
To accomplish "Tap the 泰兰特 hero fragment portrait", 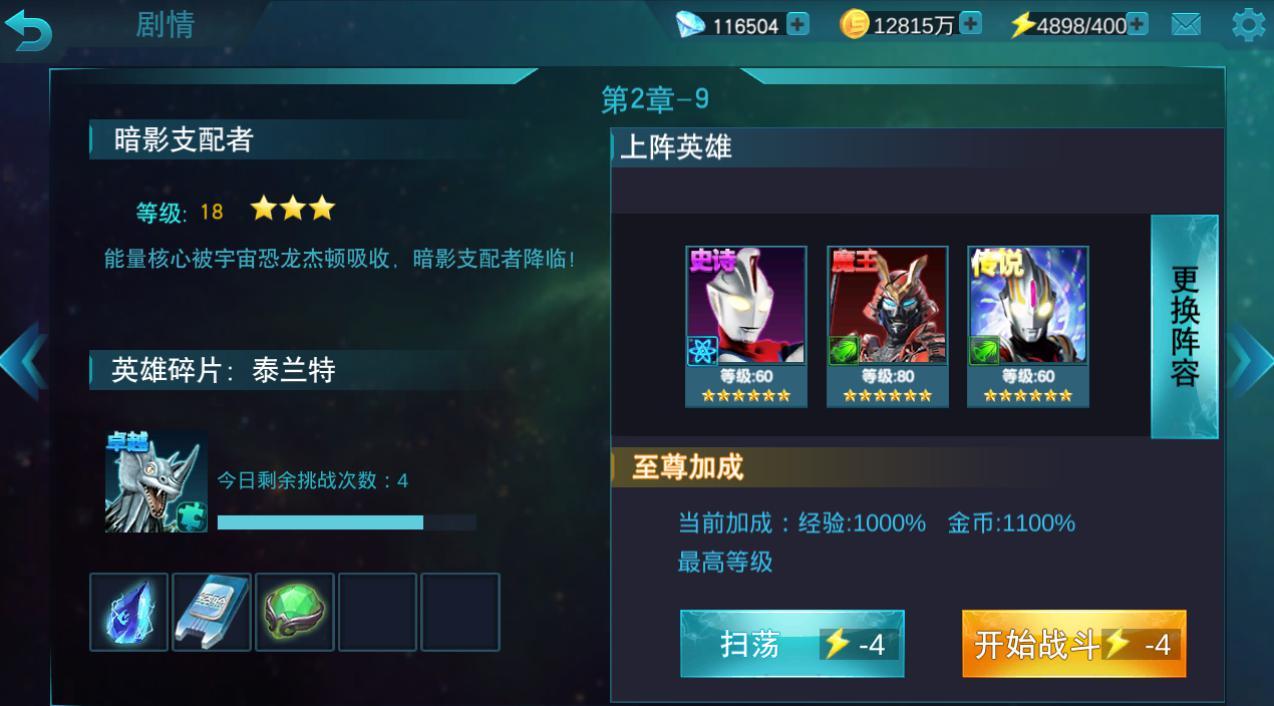I will point(156,482).
